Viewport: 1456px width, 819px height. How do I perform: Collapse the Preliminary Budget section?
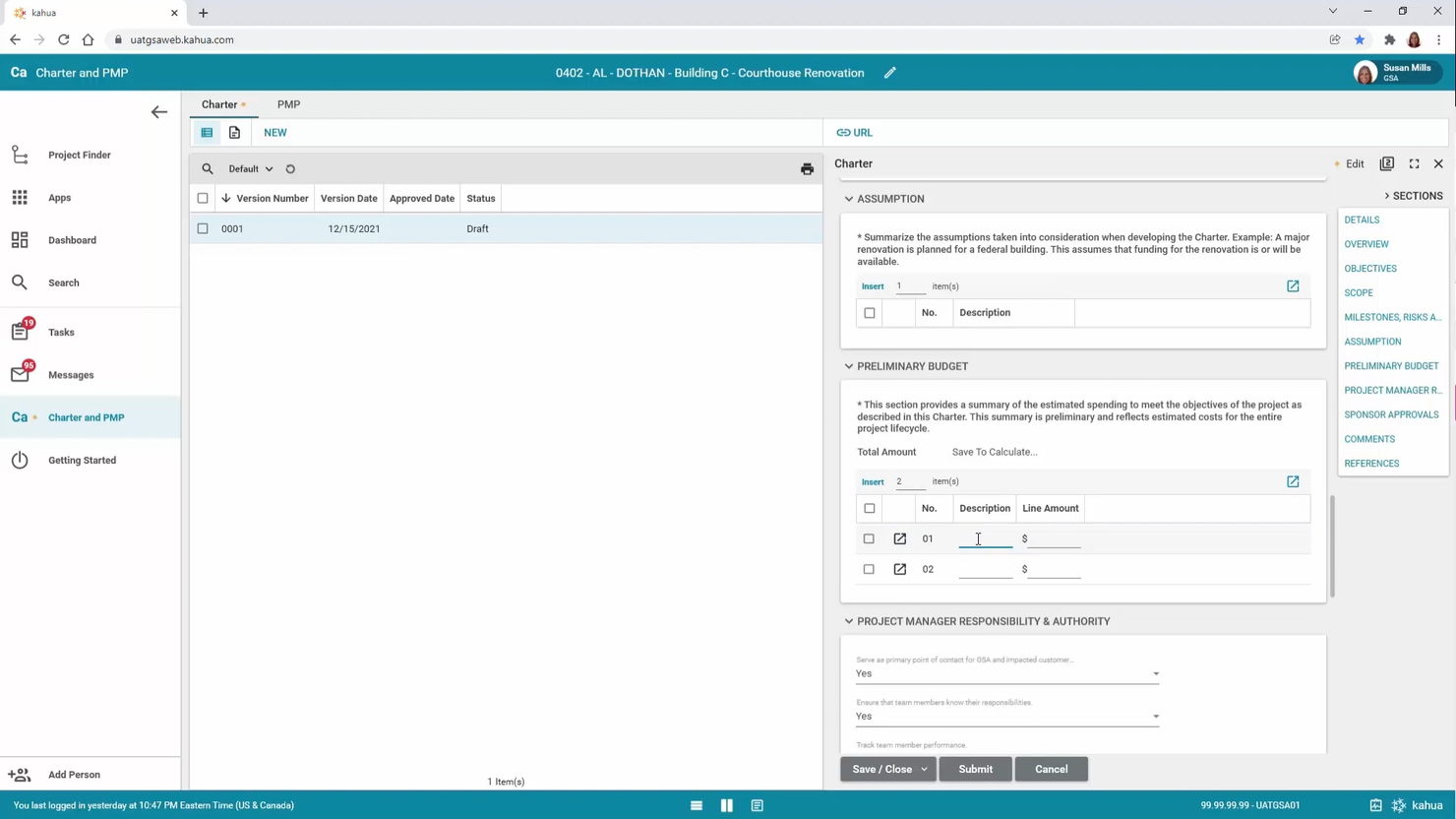pyautogui.click(x=848, y=366)
